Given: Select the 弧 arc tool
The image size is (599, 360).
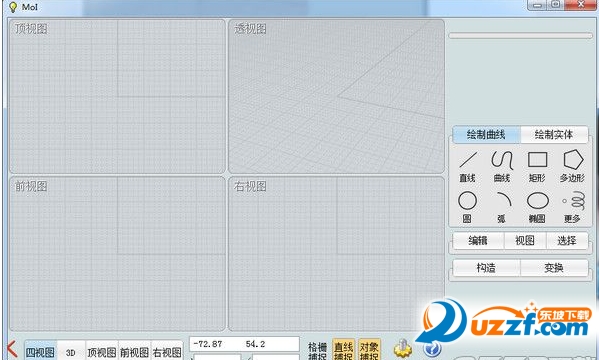Looking at the screenshot, I should tap(502, 207).
